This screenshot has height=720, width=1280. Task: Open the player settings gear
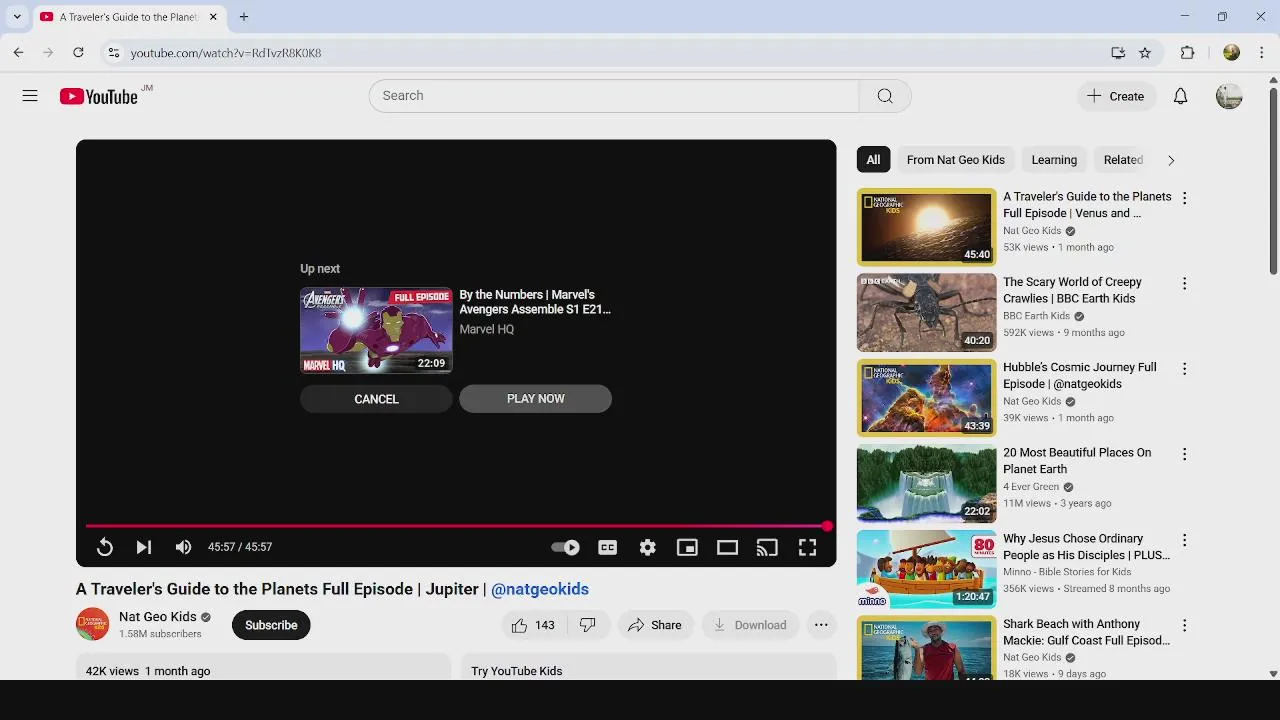(x=647, y=547)
